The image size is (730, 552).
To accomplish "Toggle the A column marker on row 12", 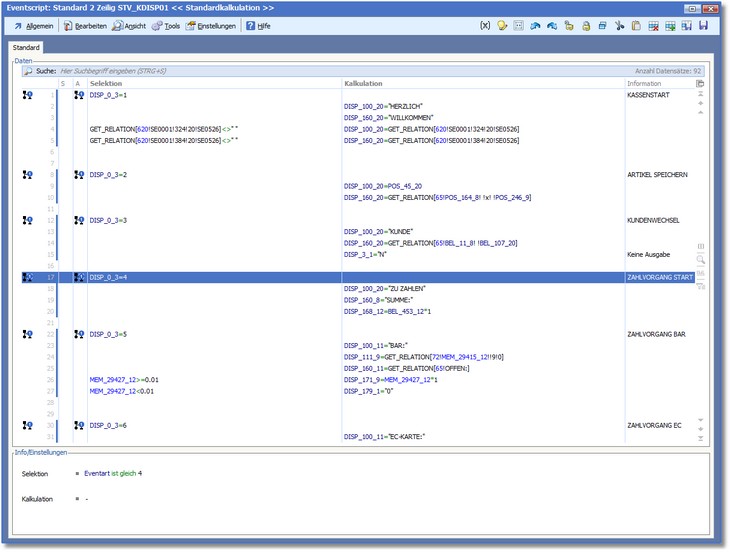I will click(78, 220).
